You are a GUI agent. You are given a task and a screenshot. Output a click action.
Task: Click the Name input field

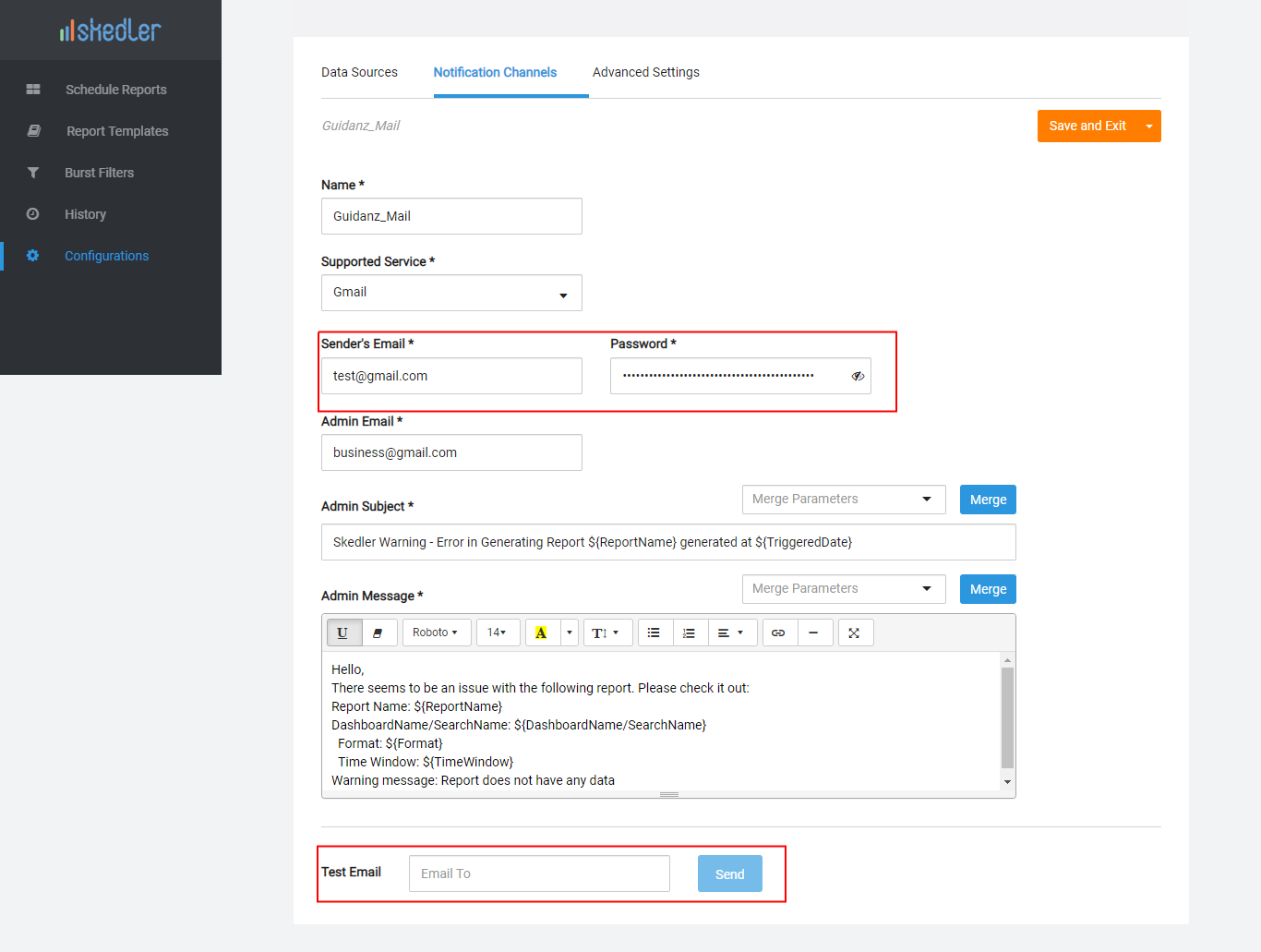[x=451, y=216]
